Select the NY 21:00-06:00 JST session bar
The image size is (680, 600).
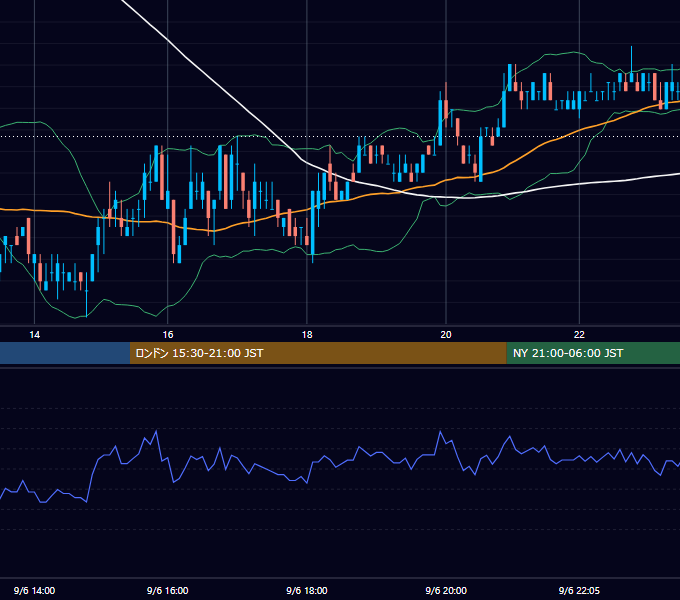[x=593, y=353]
